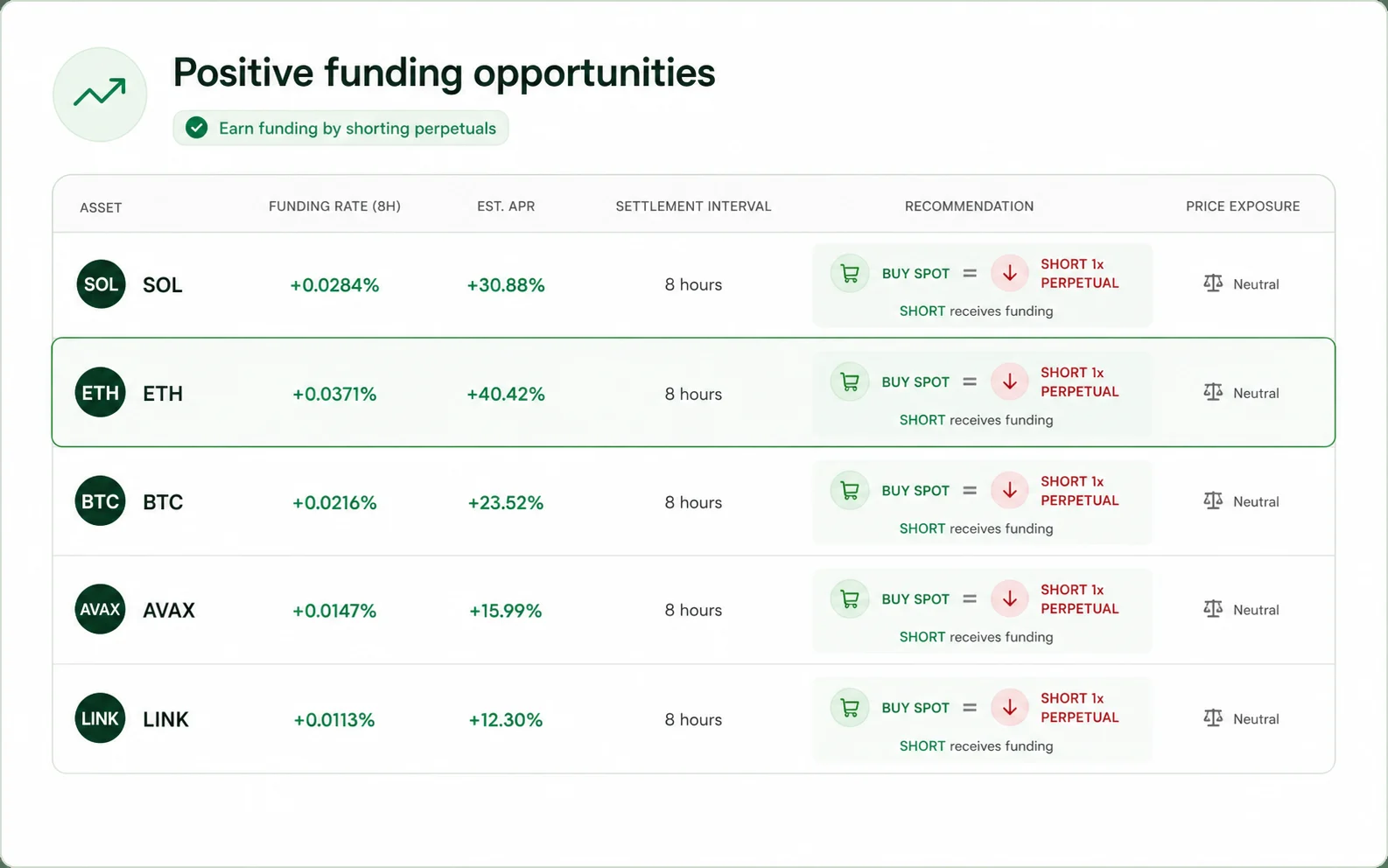Screen dimensions: 1388x868
Task: Click SHORT receives funding text in ETH row
Action: coord(977,420)
